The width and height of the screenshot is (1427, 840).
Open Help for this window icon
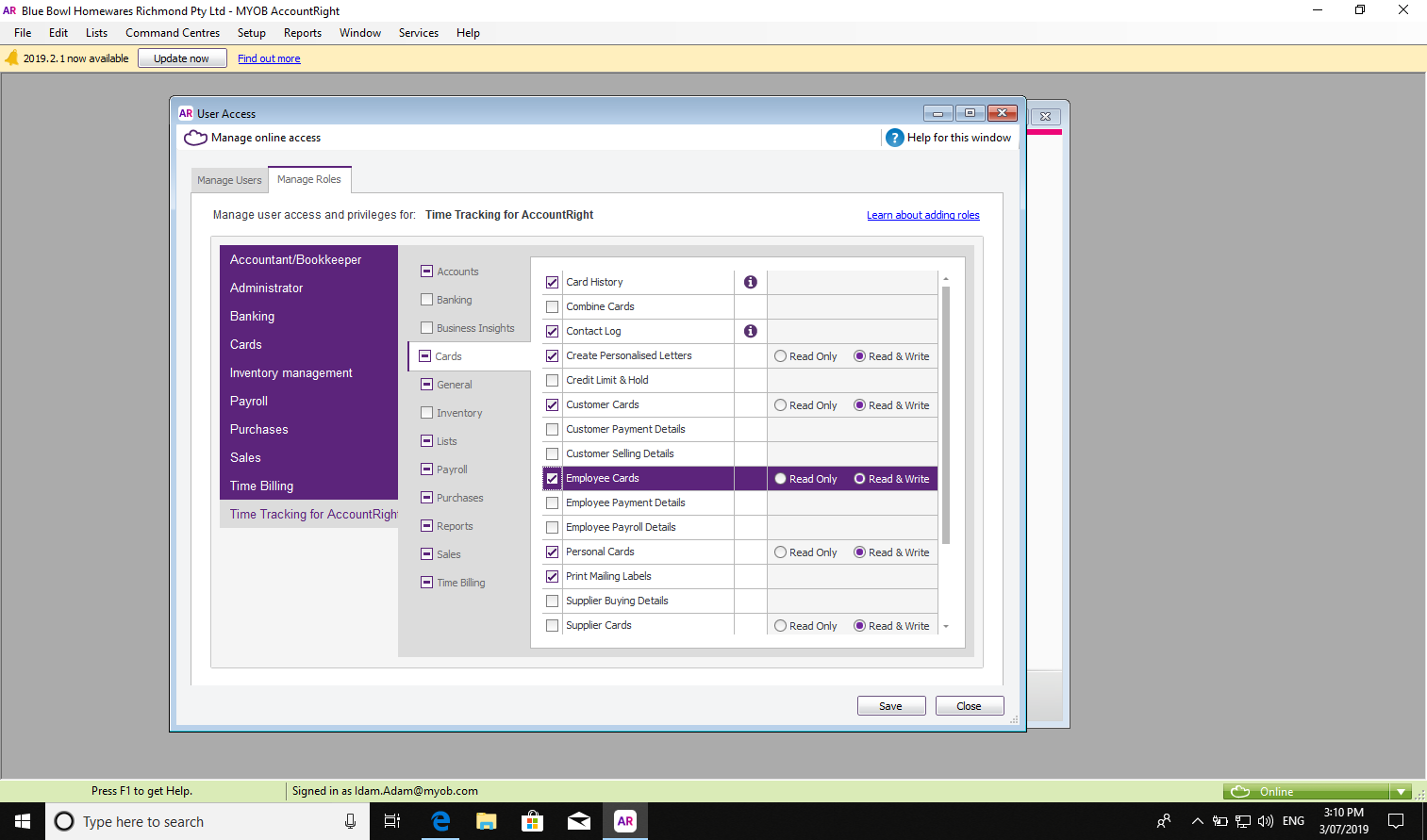coord(894,138)
